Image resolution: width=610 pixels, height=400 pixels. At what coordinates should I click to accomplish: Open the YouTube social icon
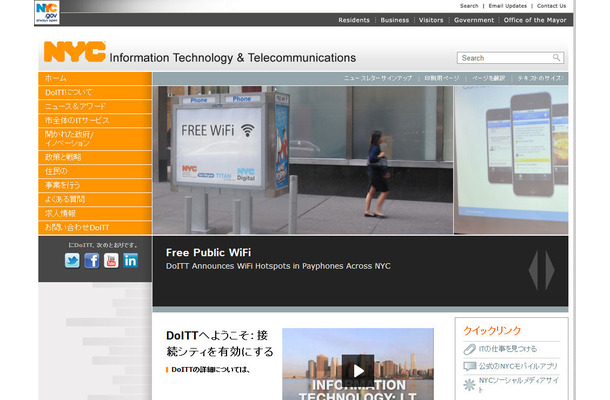click(x=111, y=260)
